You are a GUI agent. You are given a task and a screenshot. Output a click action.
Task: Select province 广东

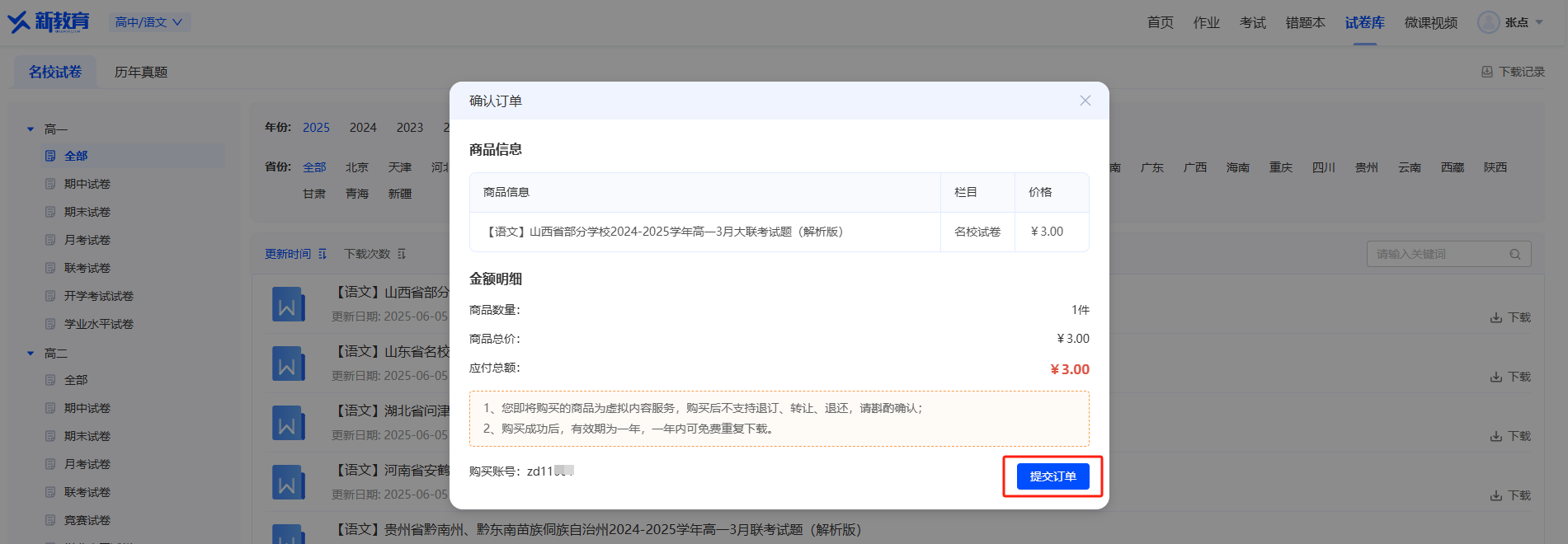tap(1152, 167)
